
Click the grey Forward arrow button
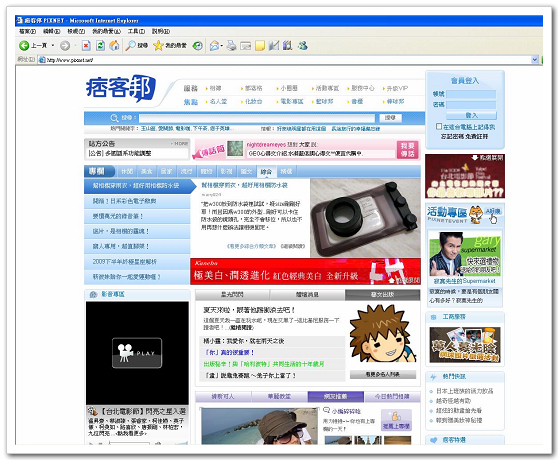[65, 46]
